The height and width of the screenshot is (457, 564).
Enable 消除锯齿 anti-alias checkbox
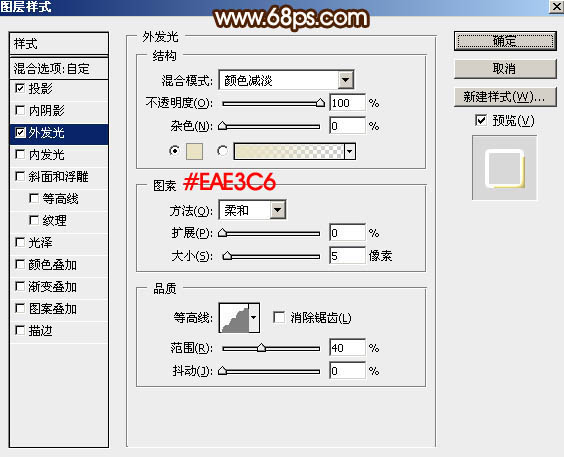coord(279,317)
